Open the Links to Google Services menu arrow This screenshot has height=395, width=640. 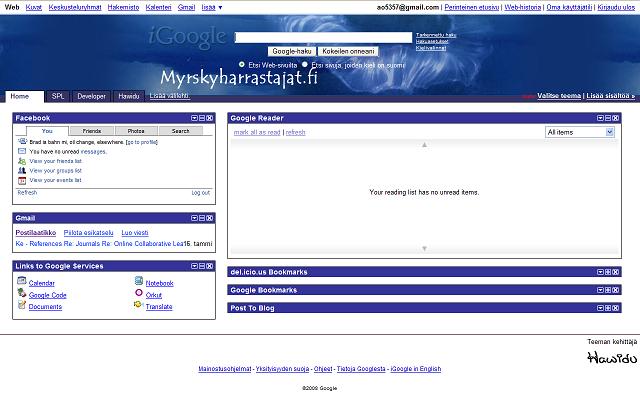[194, 266]
